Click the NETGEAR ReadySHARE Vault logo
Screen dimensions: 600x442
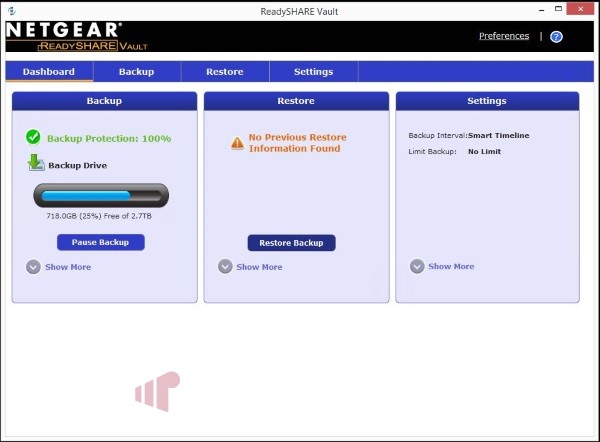coord(77,37)
